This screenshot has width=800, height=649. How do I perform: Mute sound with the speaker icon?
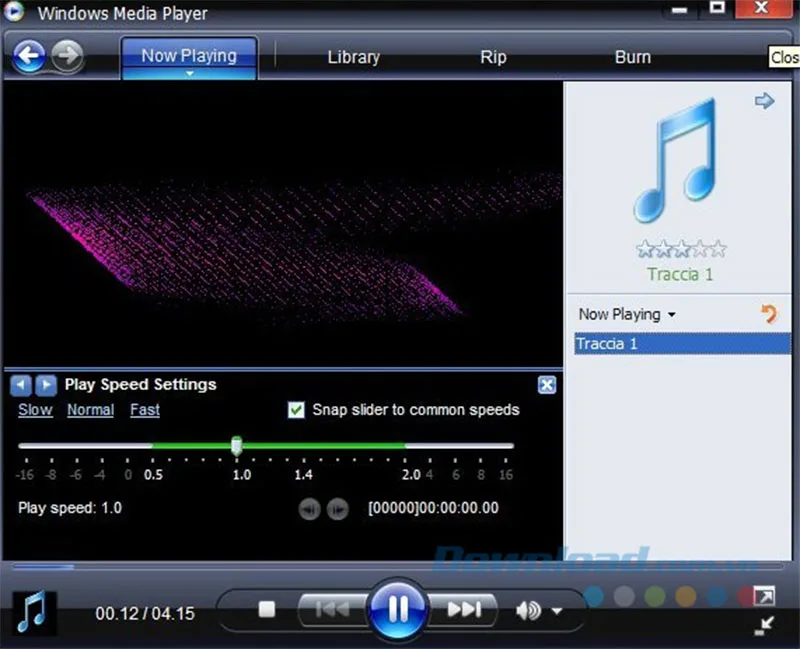[x=528, y=610]
